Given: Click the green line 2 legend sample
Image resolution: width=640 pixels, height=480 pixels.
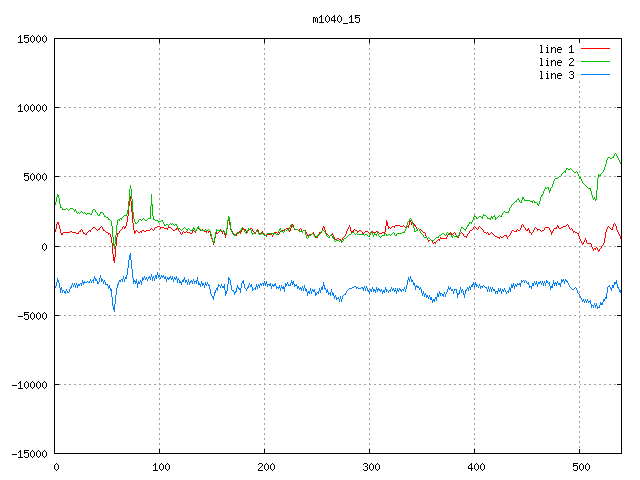Looking at the screenshot, I should pyautogui.click(x=595, y=62).
